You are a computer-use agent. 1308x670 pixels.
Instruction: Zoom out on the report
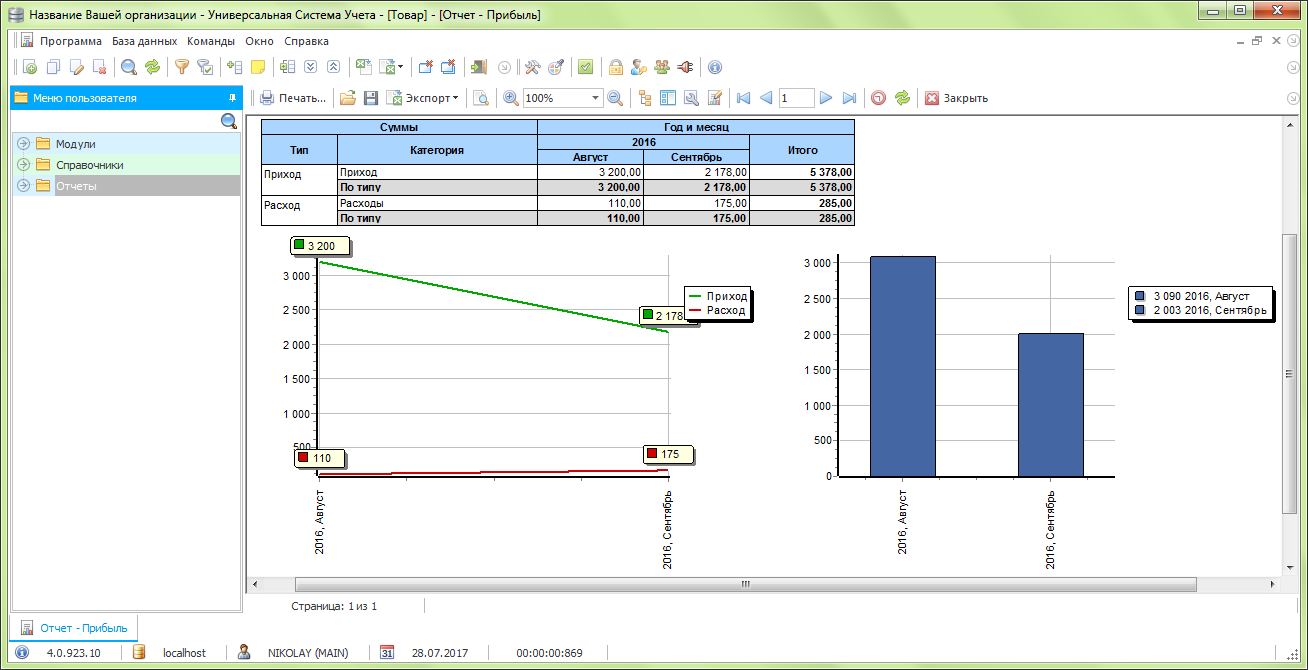point(615,98)
